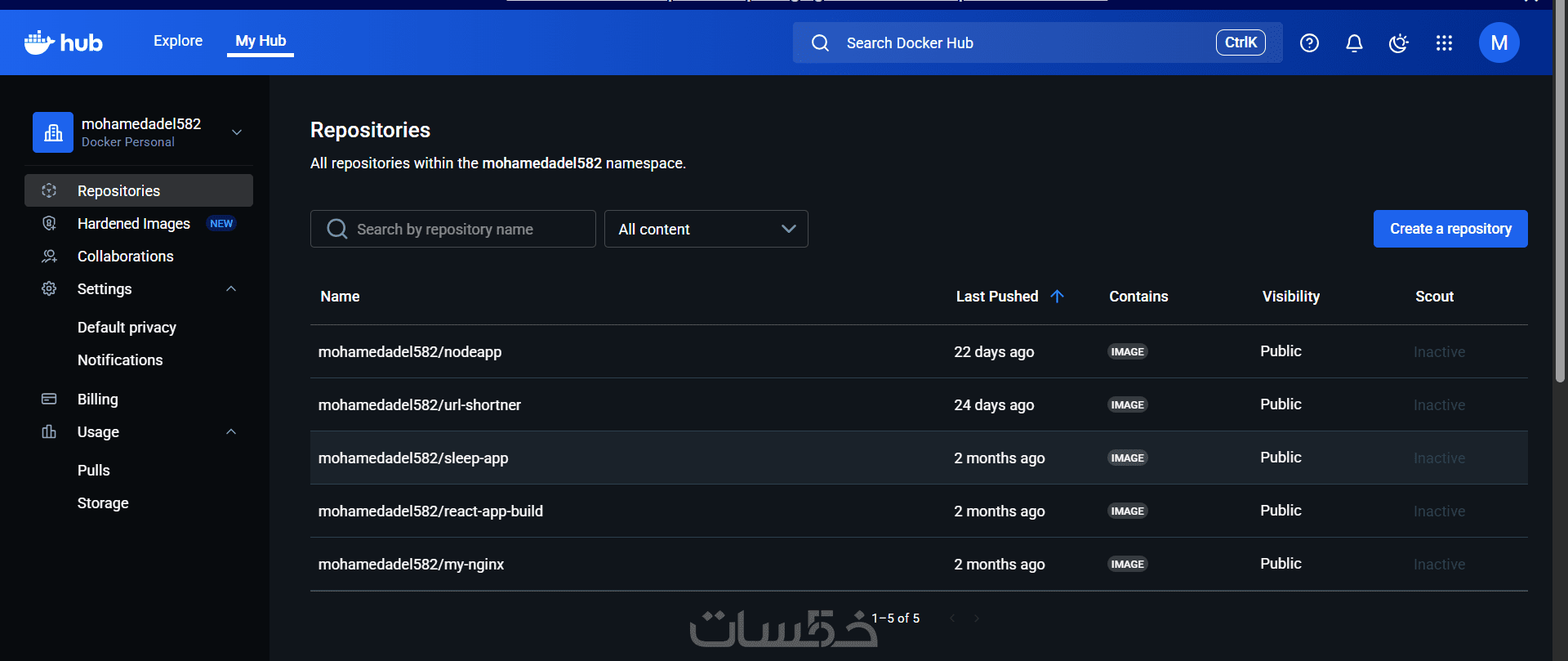Click the IMAGE badge for sleep-app

coord(1128,458)
